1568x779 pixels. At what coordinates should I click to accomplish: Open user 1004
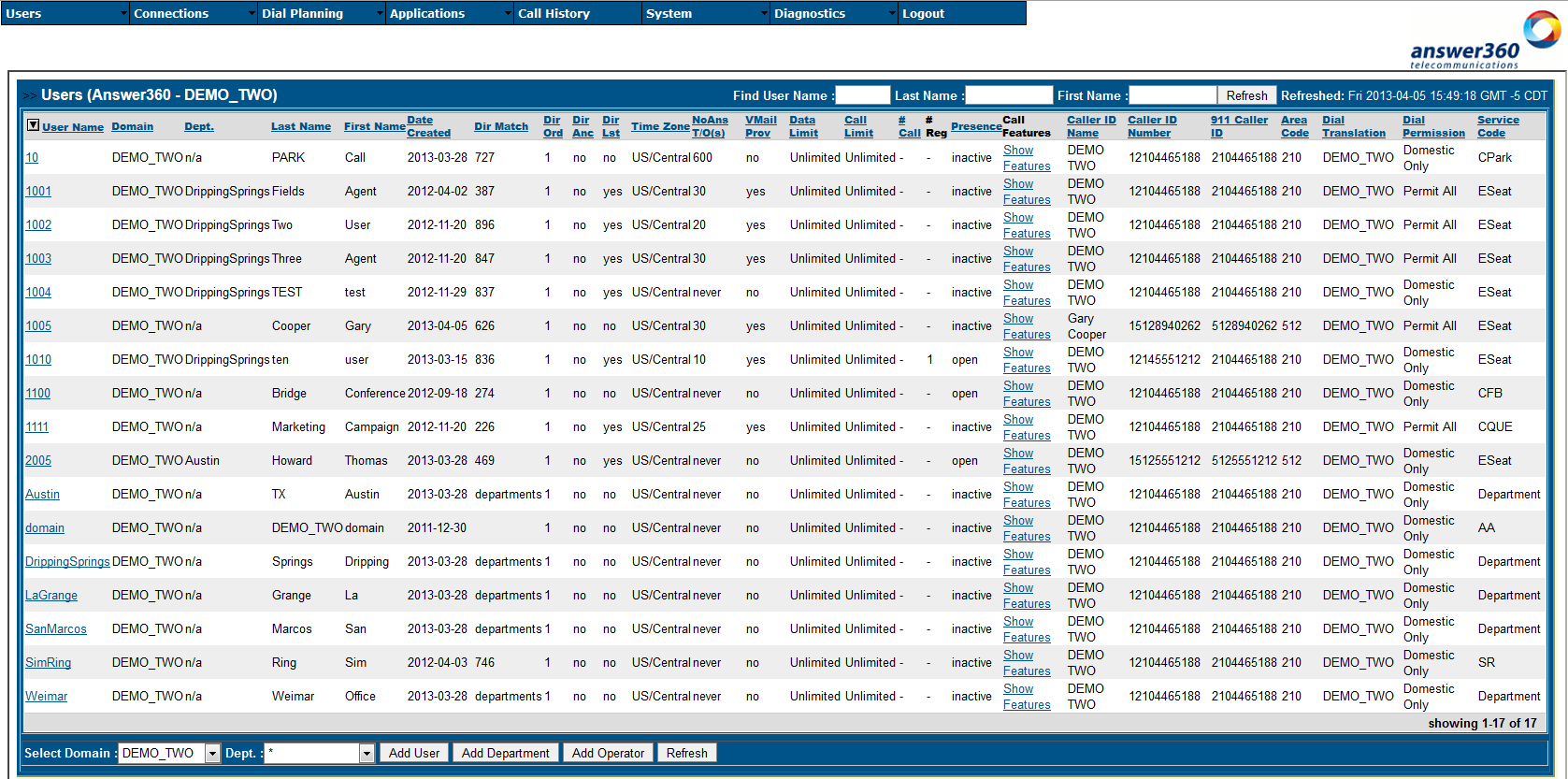(38, 292)
